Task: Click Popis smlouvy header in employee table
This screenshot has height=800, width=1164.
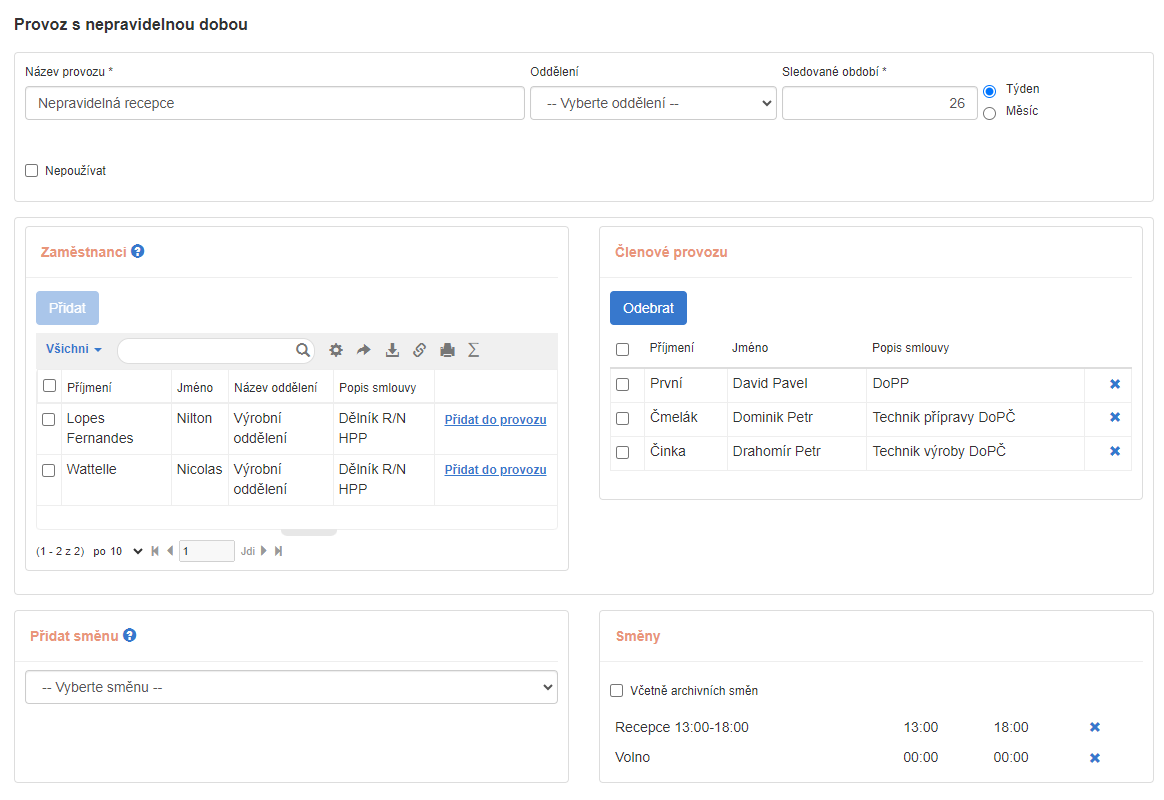Action: [377, 387]
